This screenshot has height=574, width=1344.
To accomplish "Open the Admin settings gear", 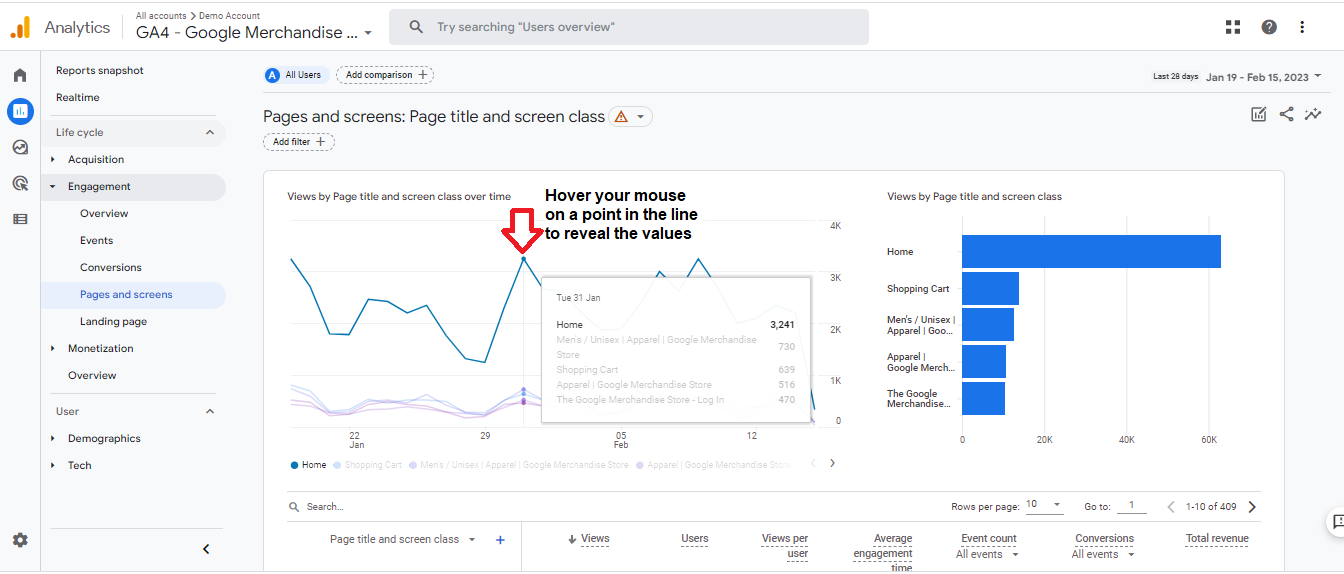I will pos(20,540).
